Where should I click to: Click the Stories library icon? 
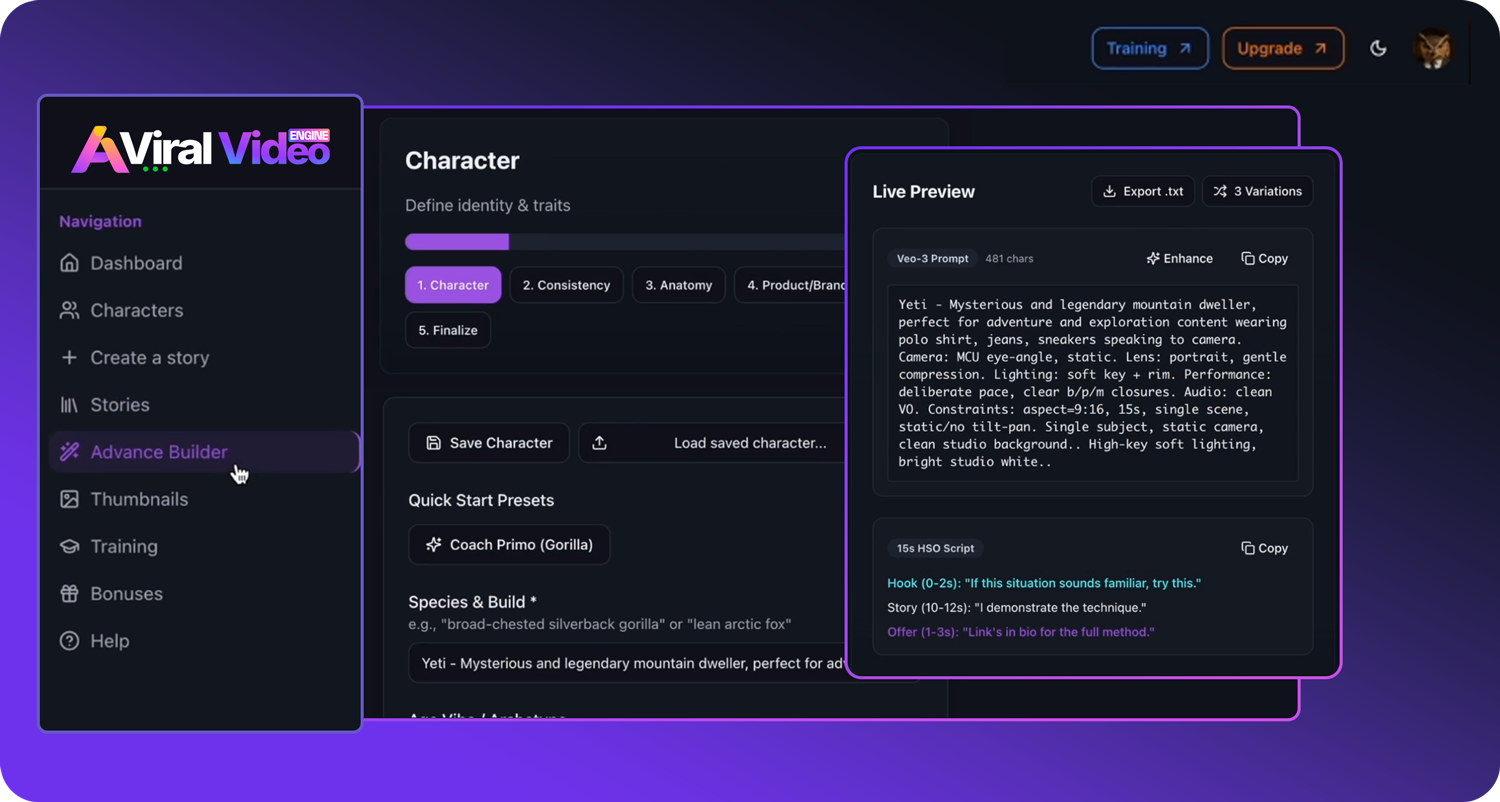[x=69, y=405]
